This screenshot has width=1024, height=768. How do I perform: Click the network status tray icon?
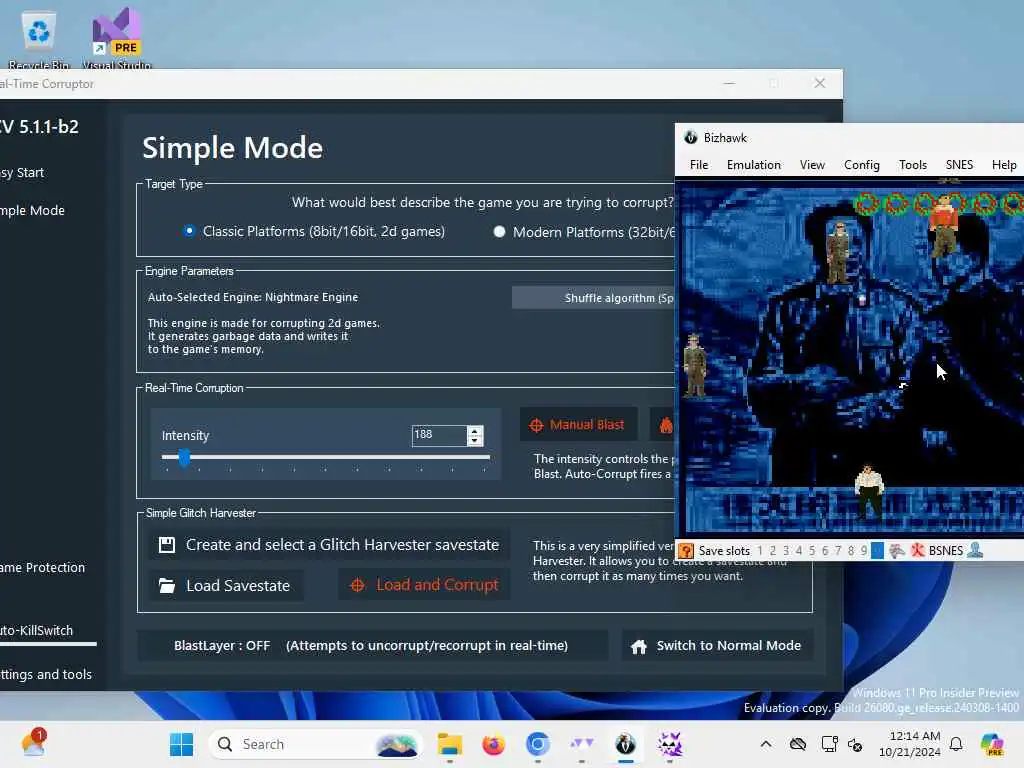click(x=829, y=744)
